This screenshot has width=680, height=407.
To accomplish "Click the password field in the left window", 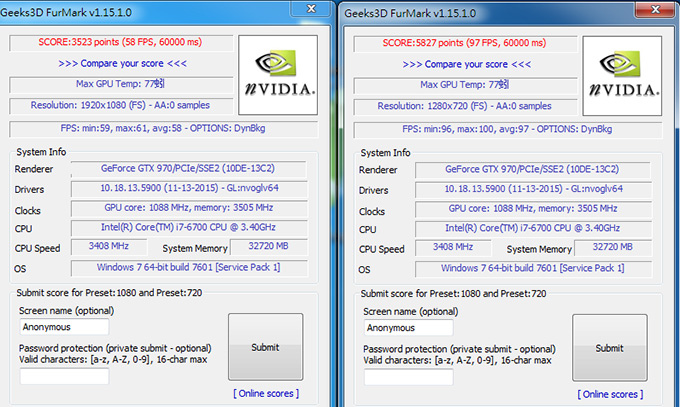I will (x=64, y=376).
